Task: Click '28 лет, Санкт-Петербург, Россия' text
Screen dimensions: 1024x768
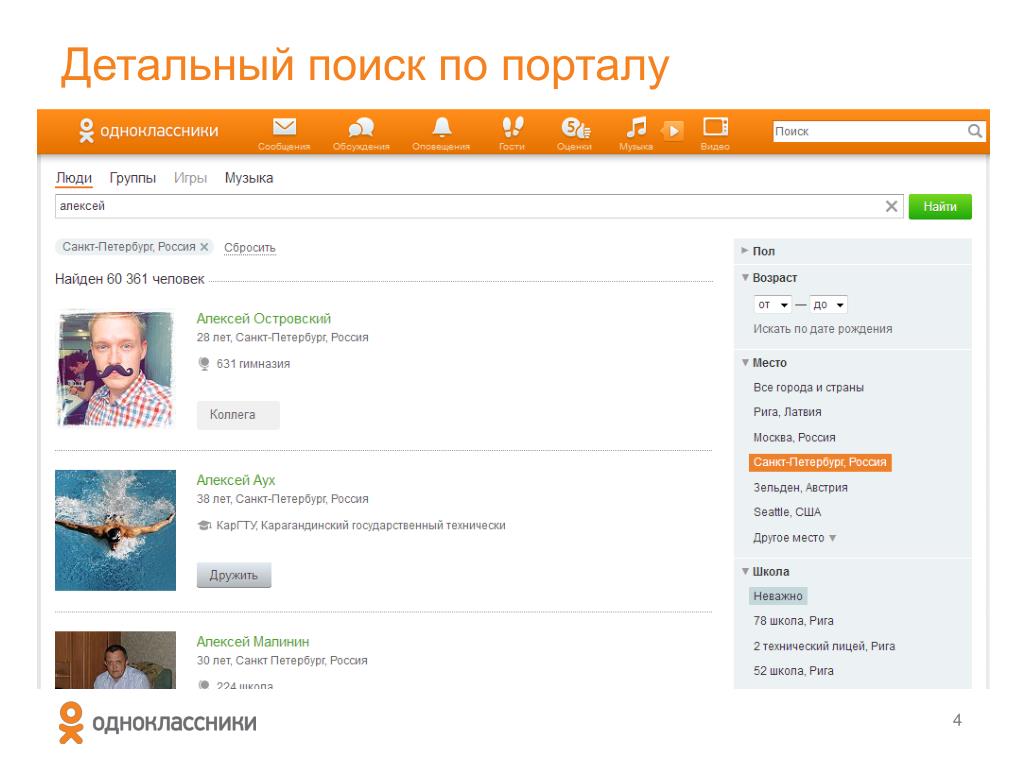Action: [x=283, y=337]
